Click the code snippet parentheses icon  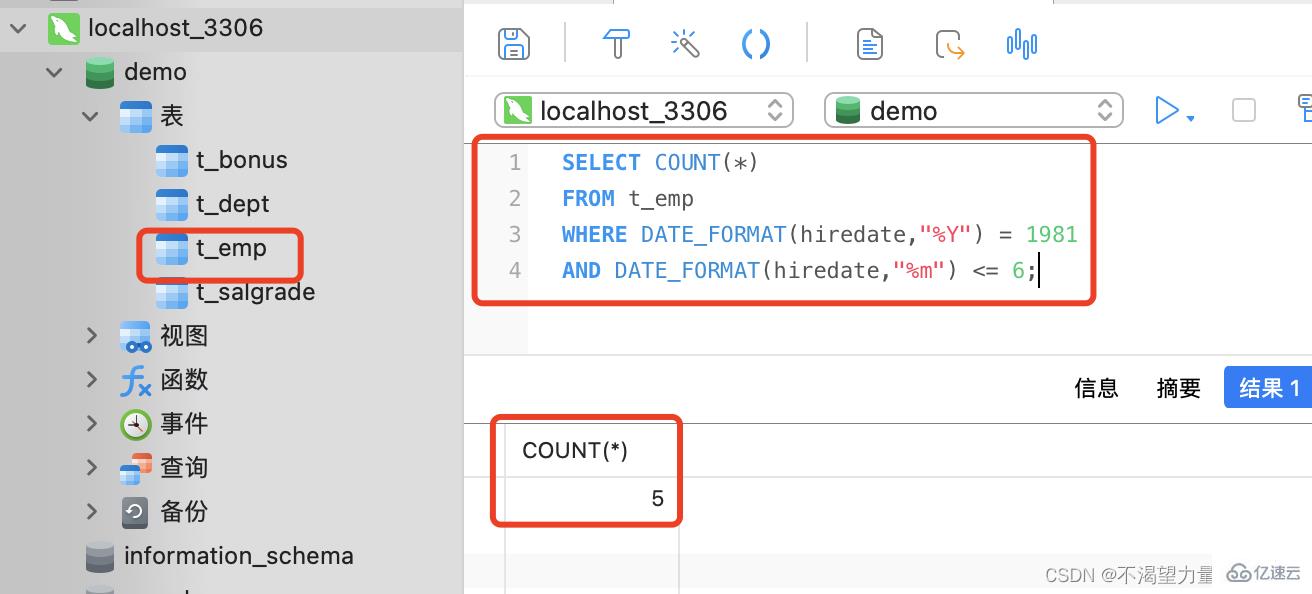click(x=756, y=44)
